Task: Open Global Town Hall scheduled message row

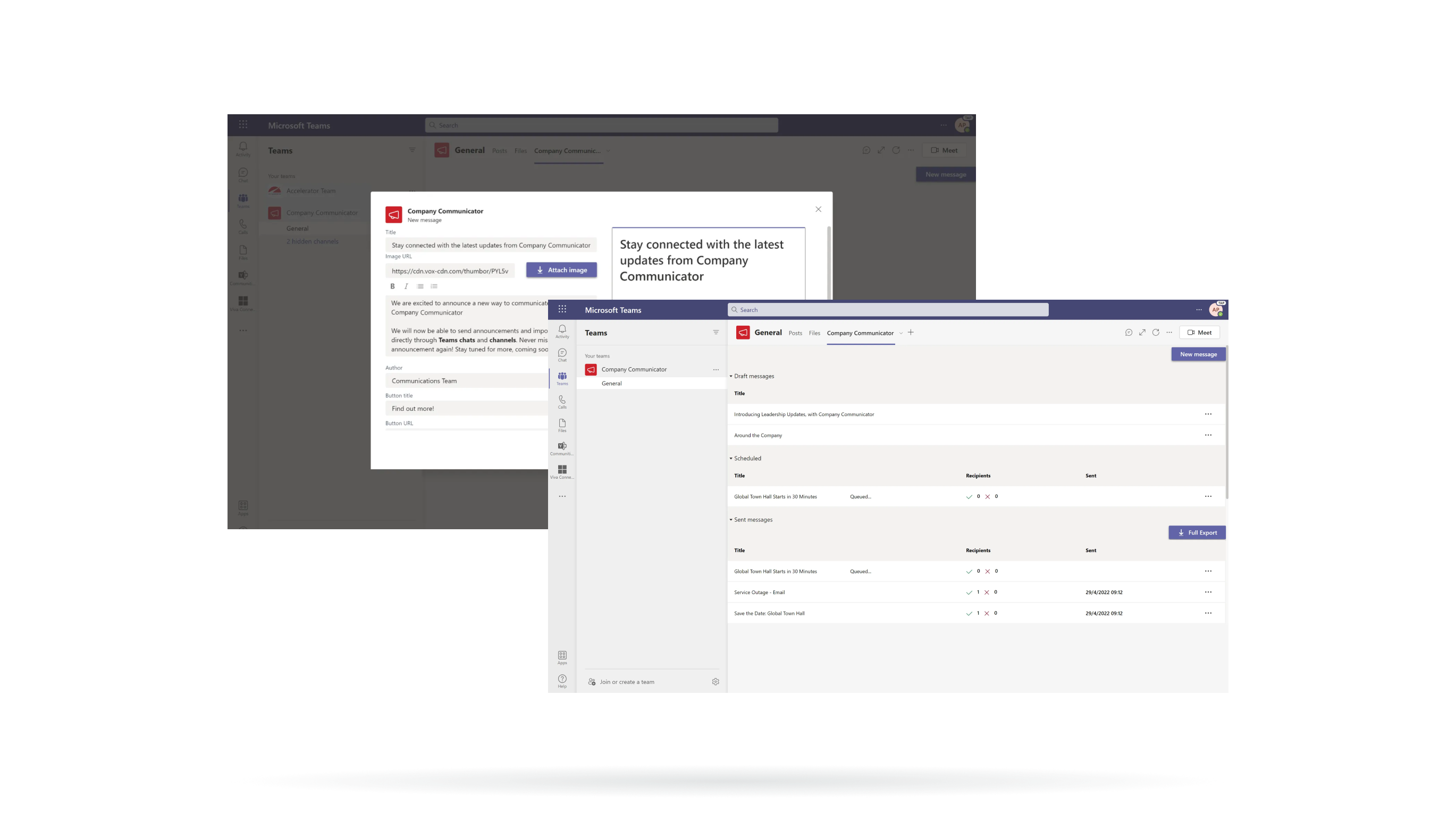Action: click(976, 497)
